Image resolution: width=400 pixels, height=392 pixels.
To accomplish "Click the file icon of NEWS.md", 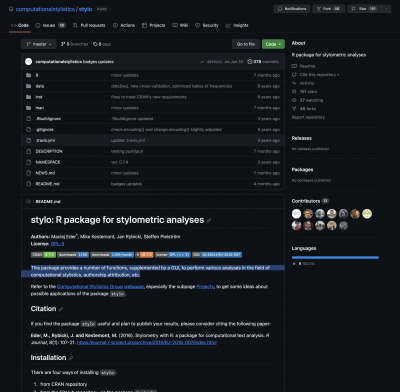I will [x=29, y=173].
